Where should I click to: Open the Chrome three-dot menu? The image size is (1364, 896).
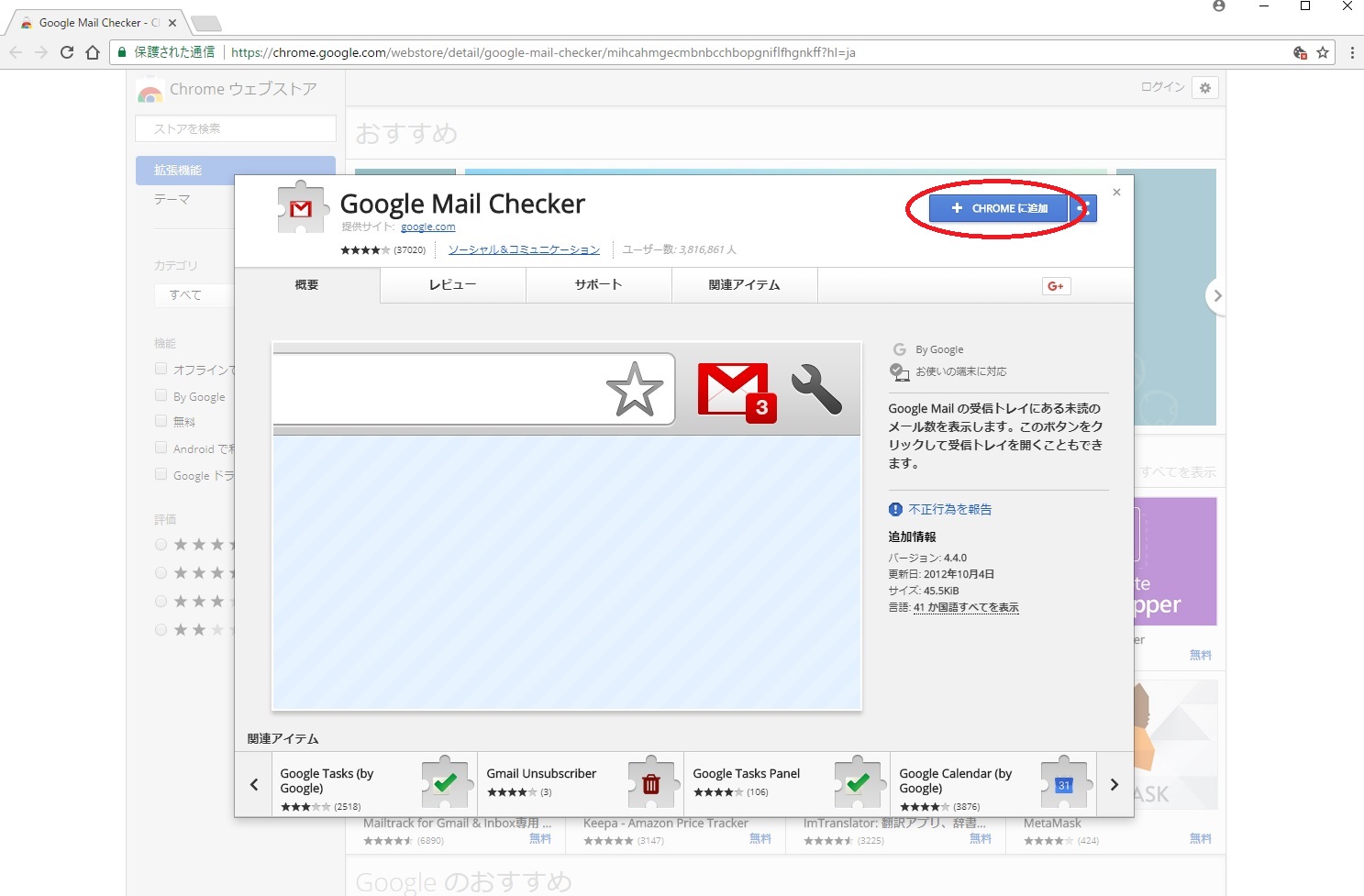click(1352, 52)
